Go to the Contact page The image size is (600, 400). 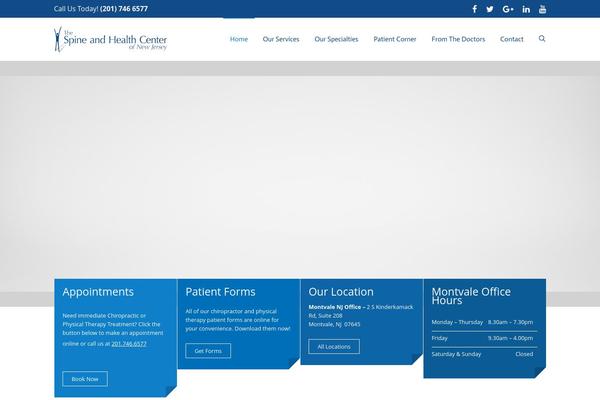pos(512,39)
